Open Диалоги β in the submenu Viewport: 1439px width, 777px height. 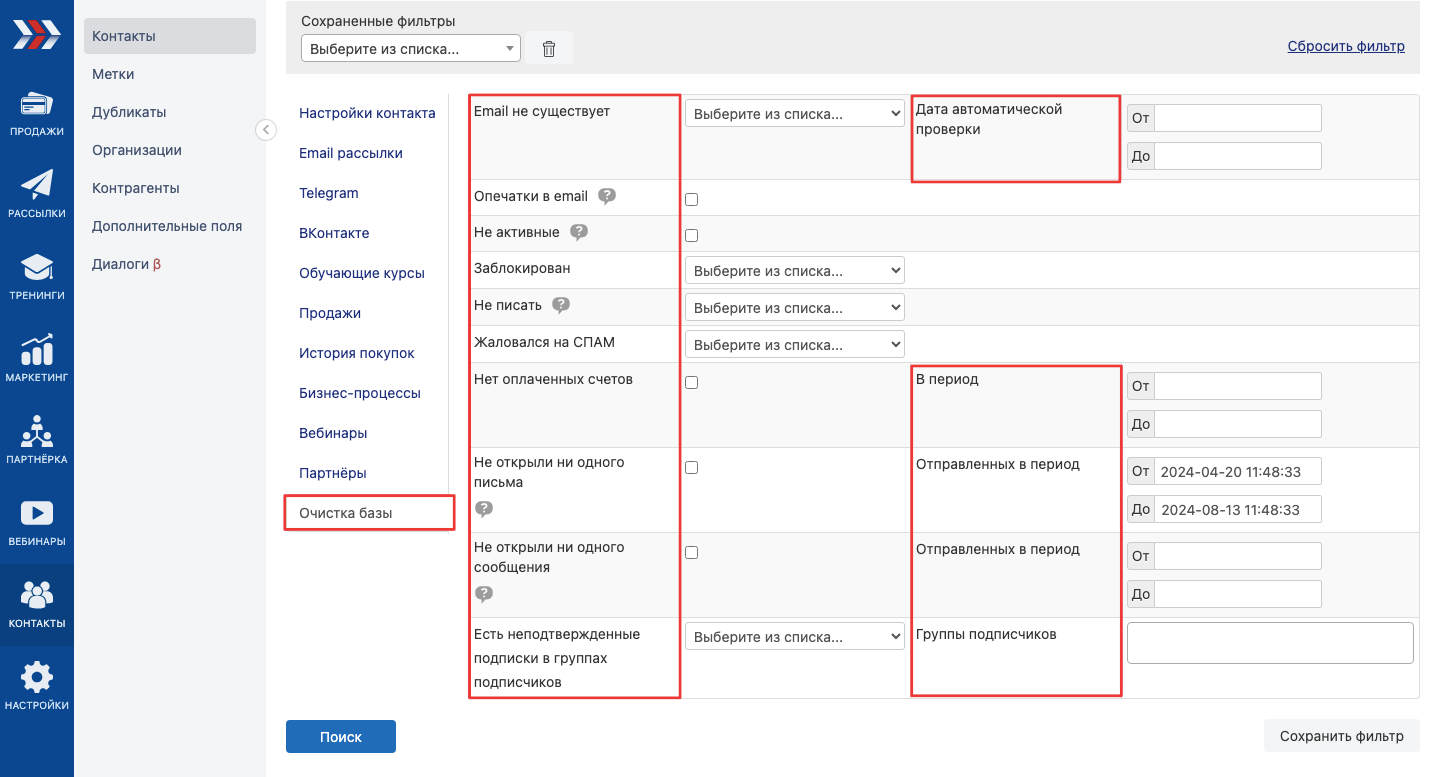pos(126,264)
